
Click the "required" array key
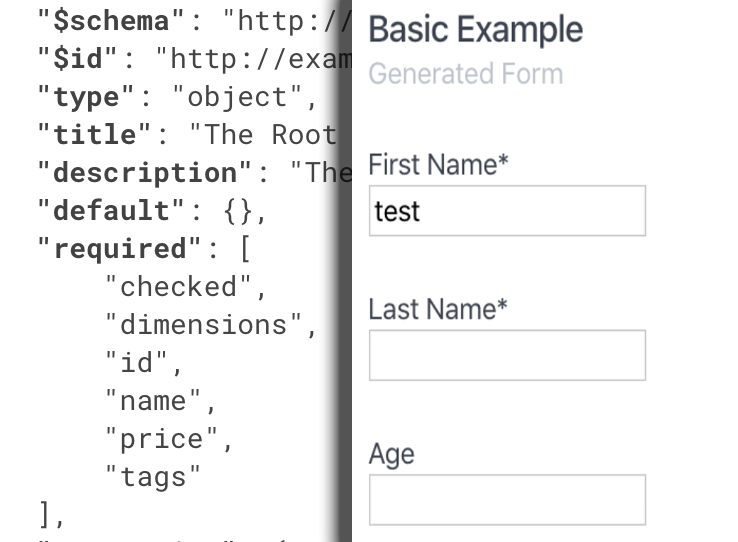pyautogui.click(x=120, y=249)
